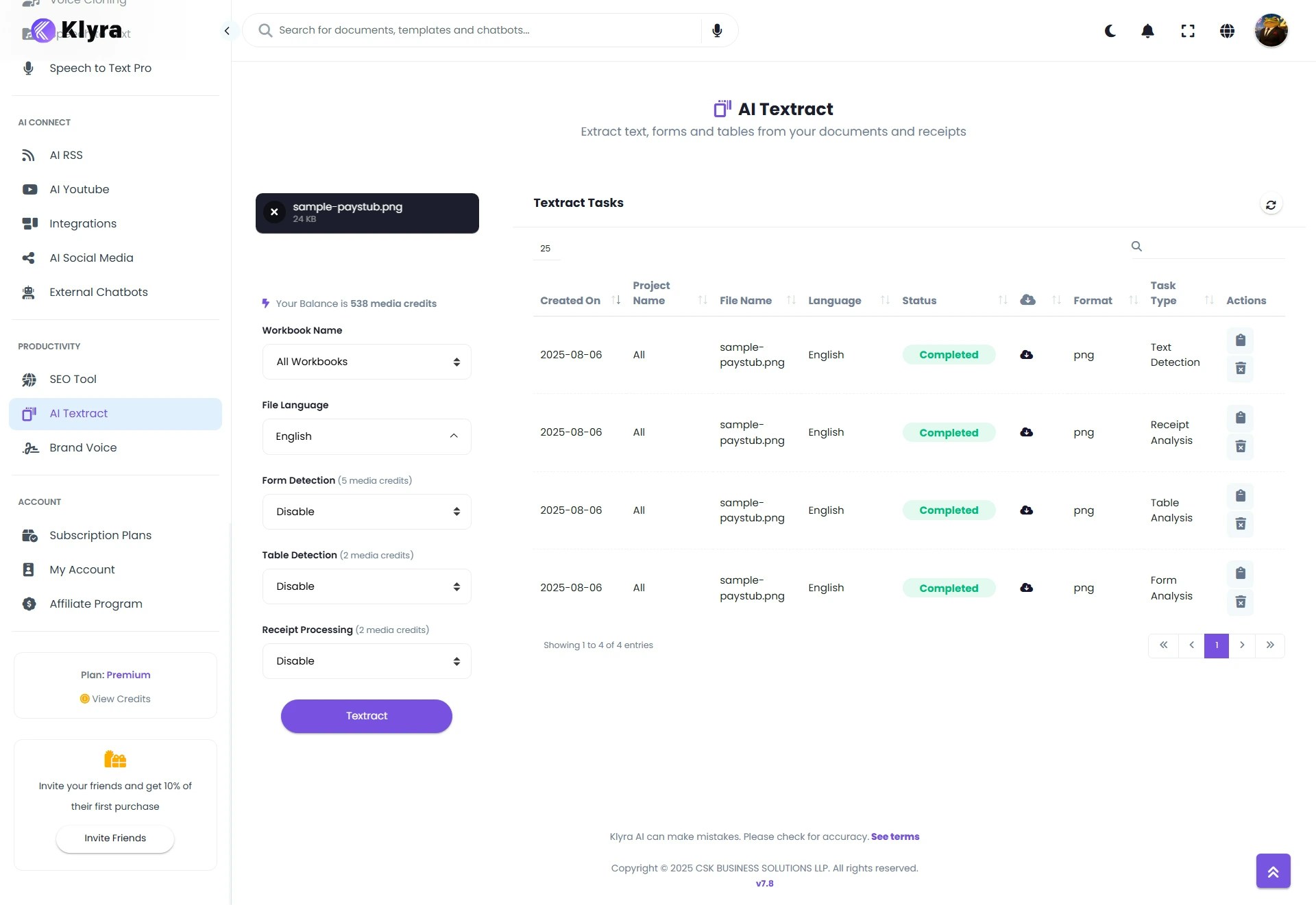Toggle fullscreen view
The width and height of the screenshot is (1316, 905).
[1187, 31]
